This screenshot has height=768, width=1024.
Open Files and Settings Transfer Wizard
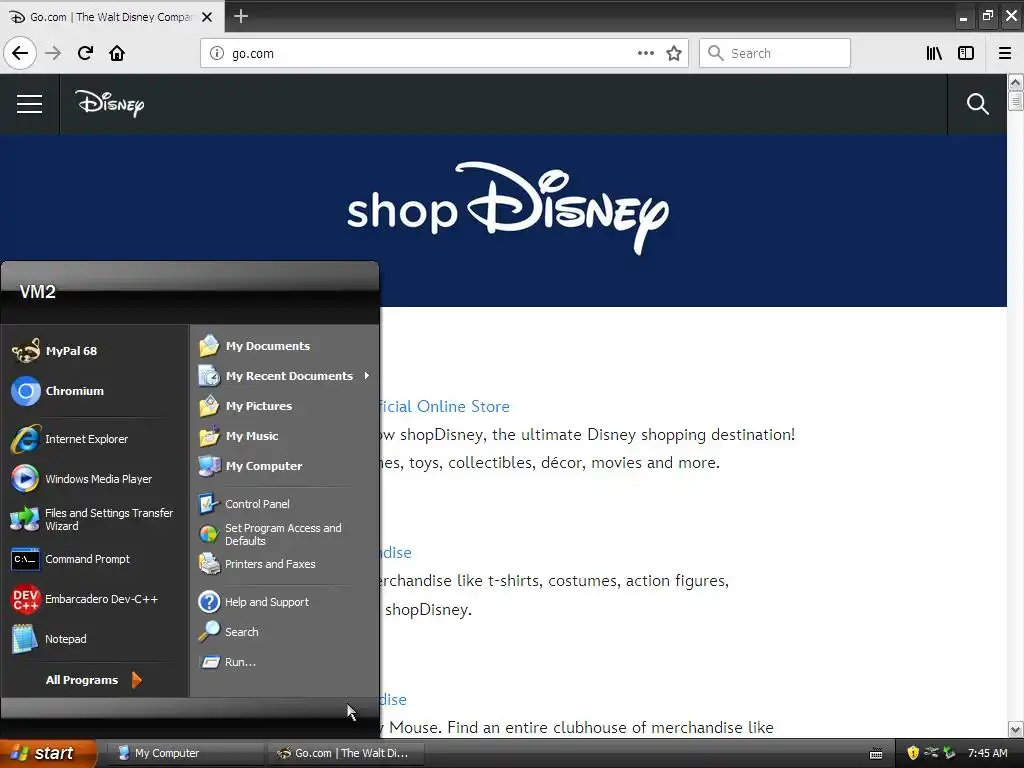[x=97, y=519]
